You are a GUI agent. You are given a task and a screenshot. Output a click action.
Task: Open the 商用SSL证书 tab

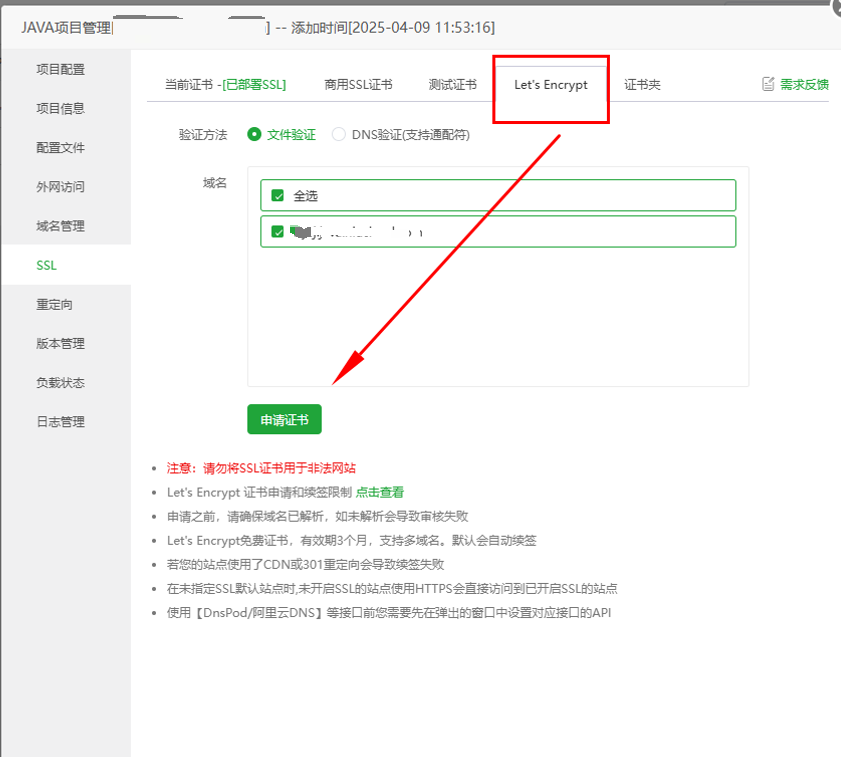point(358,85)
